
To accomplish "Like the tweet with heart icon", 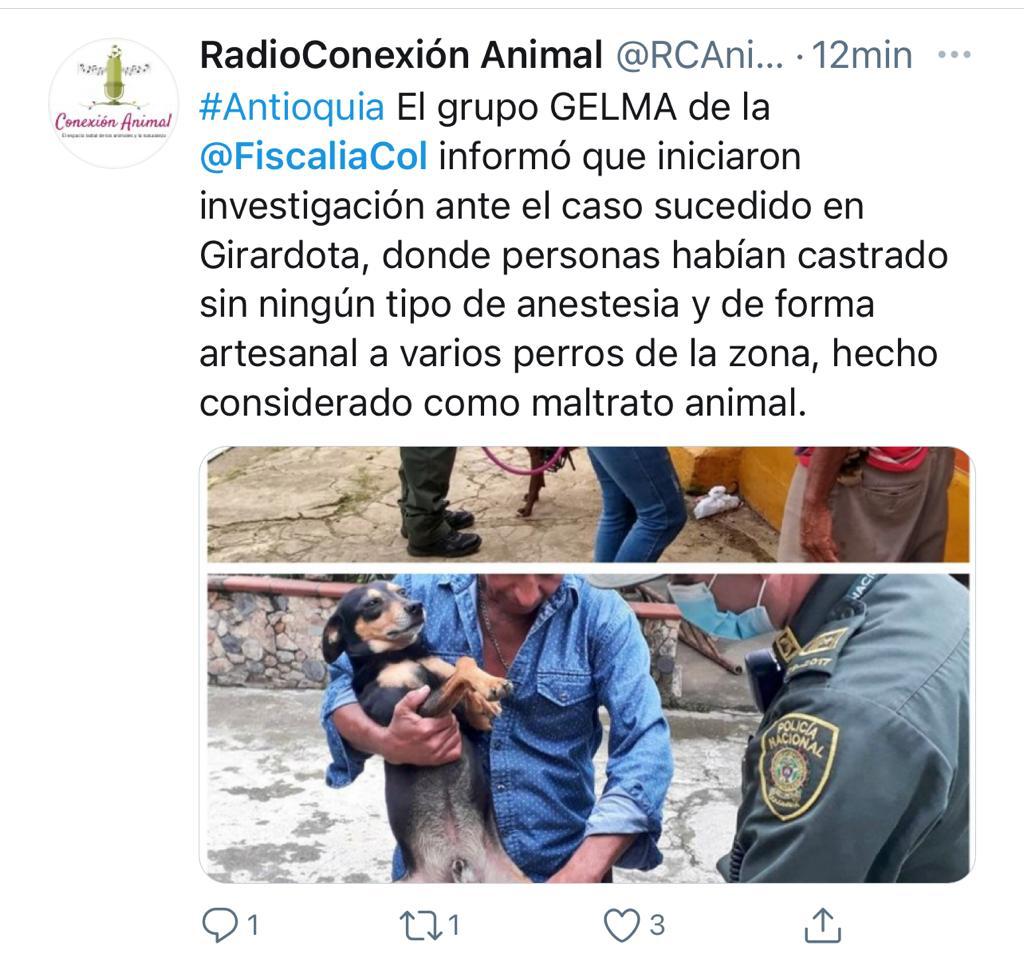I will coord(621,925).
